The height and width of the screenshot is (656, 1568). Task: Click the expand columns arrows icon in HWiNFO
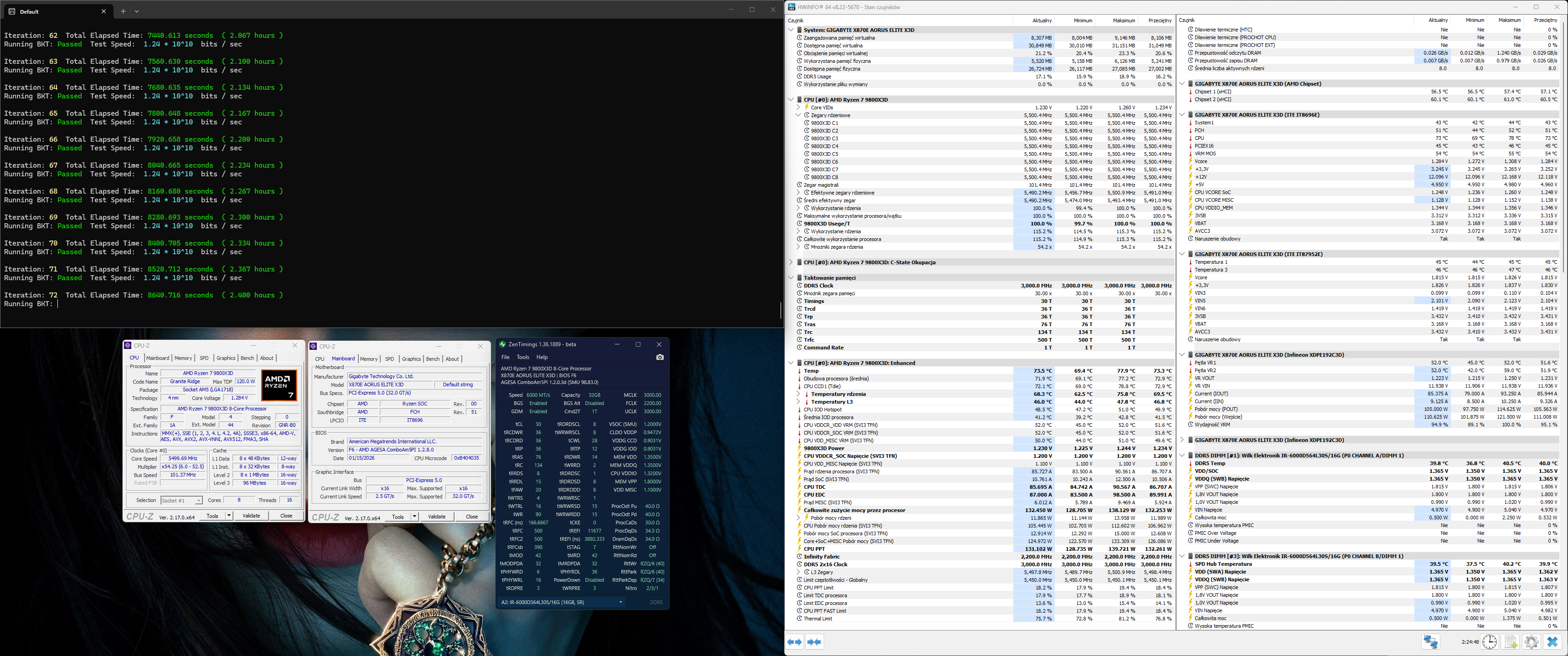click(794, 642)
